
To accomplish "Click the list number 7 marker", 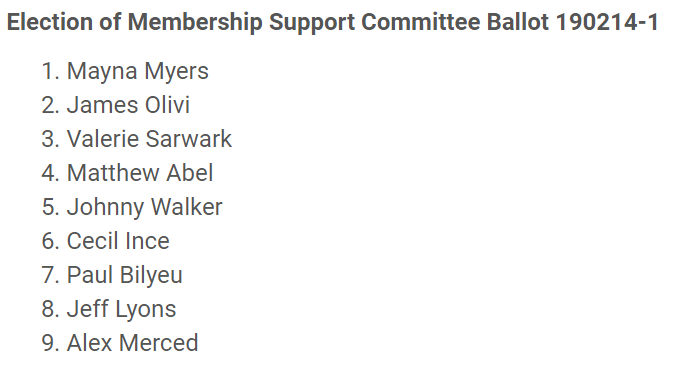I will 51,275.
